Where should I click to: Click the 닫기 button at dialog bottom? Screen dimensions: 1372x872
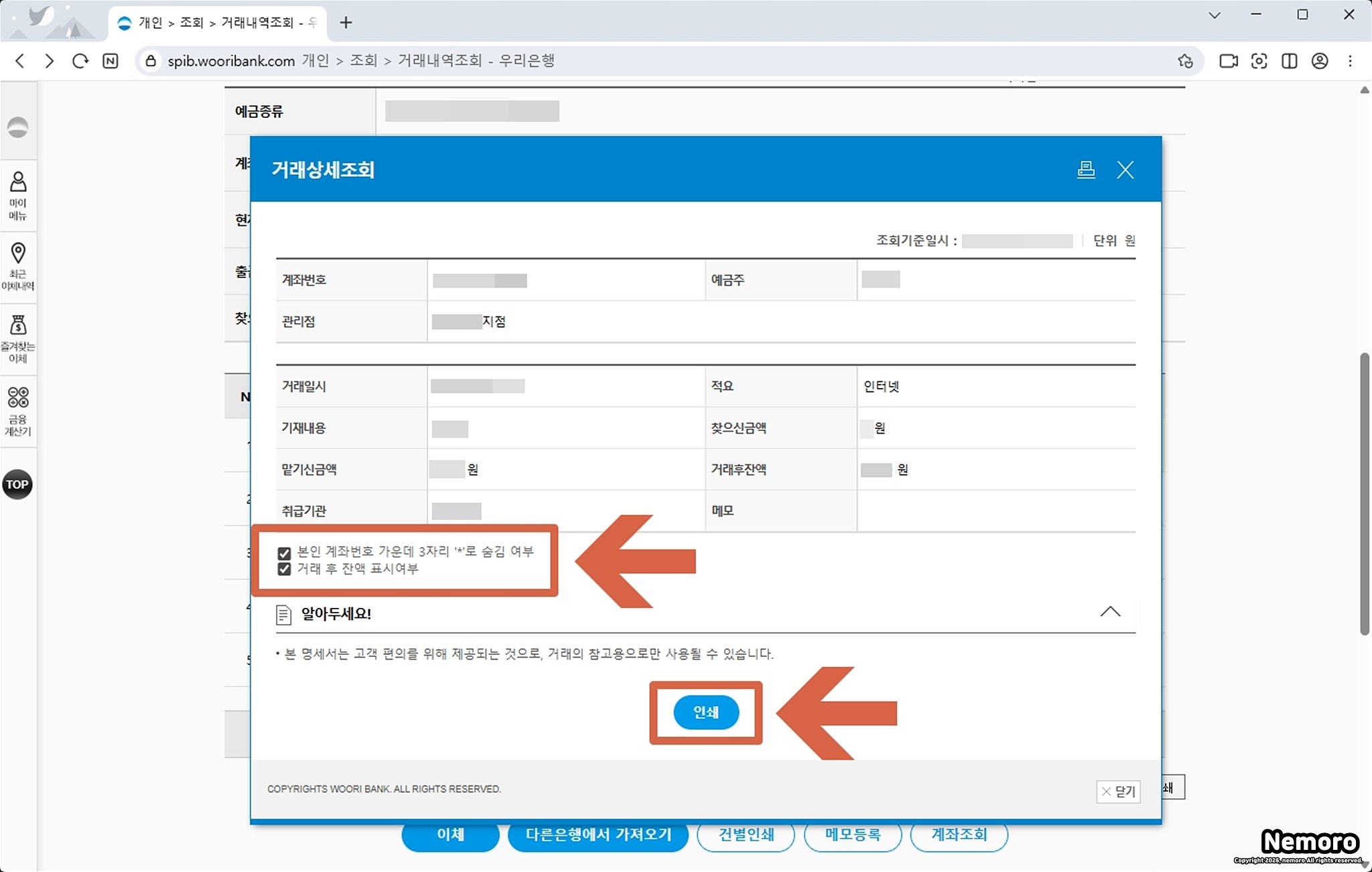point(1118,792)
